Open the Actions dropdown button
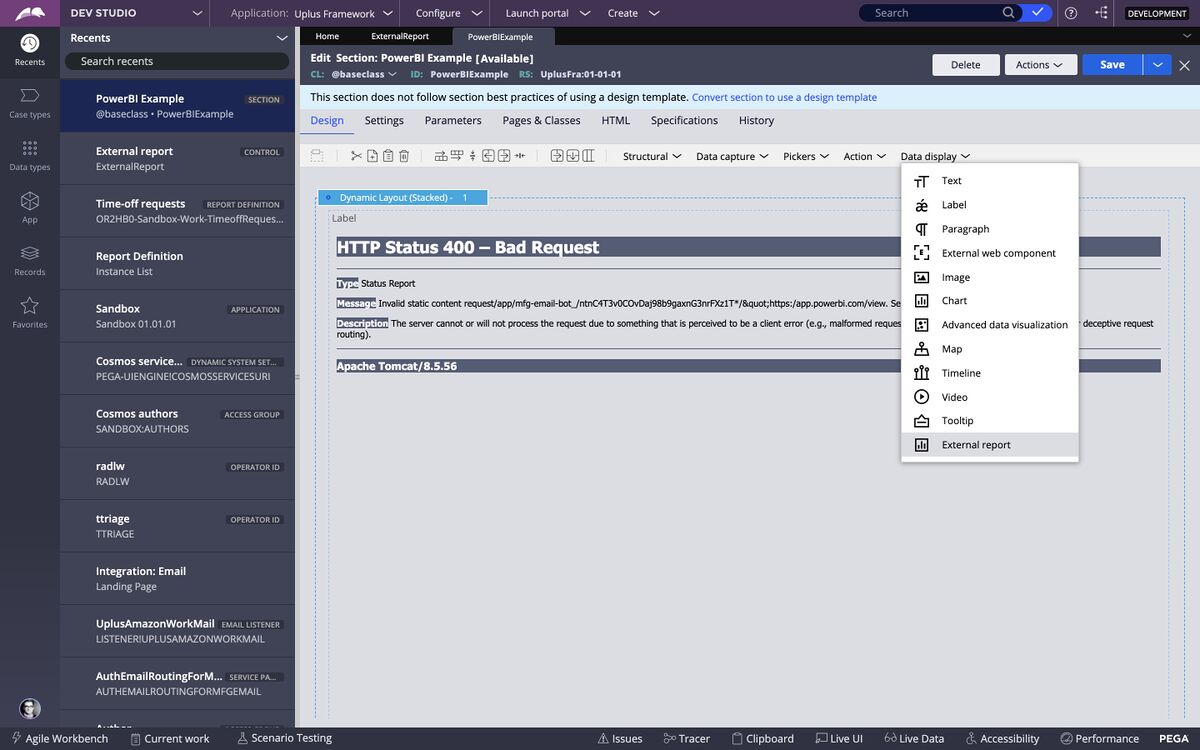1200x750 pixels. 1041,65
